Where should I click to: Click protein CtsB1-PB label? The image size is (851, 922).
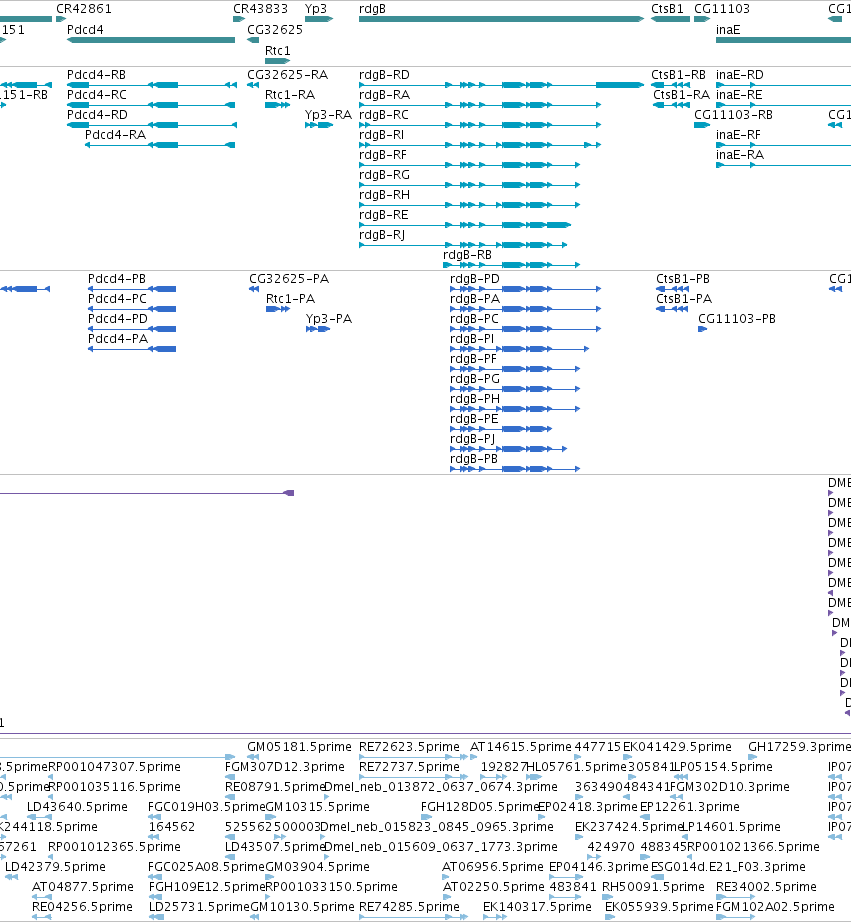(x=683, y=279)
